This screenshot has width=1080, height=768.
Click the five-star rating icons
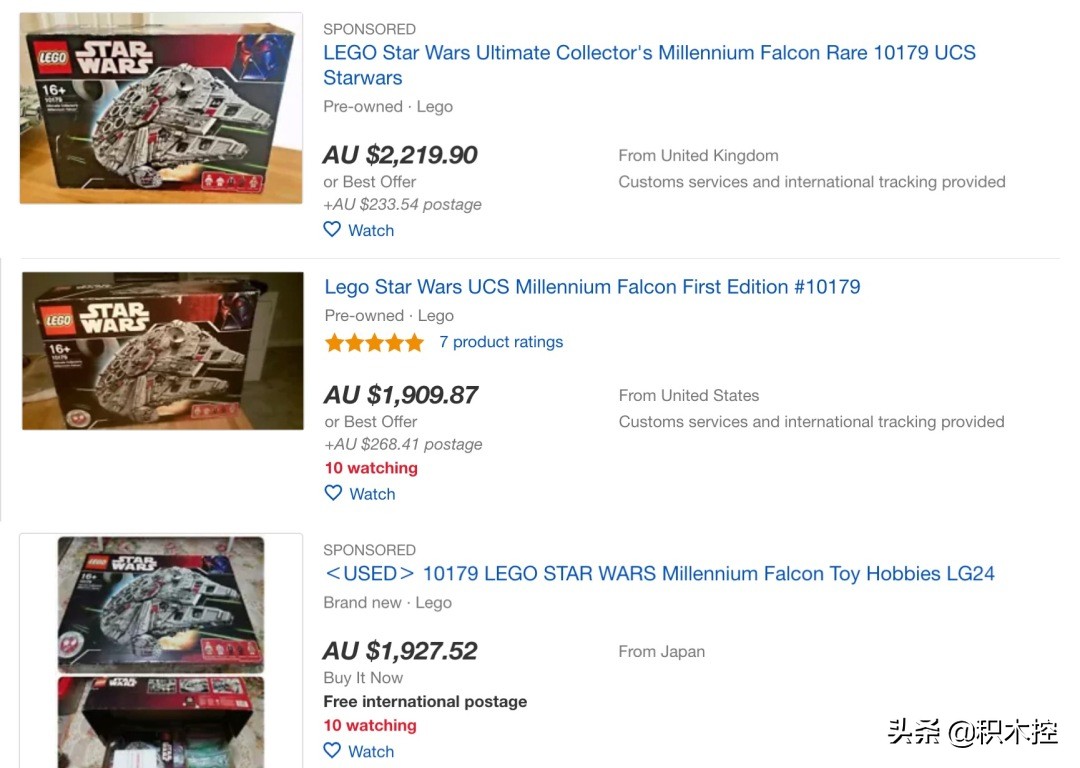click(374, 343)
